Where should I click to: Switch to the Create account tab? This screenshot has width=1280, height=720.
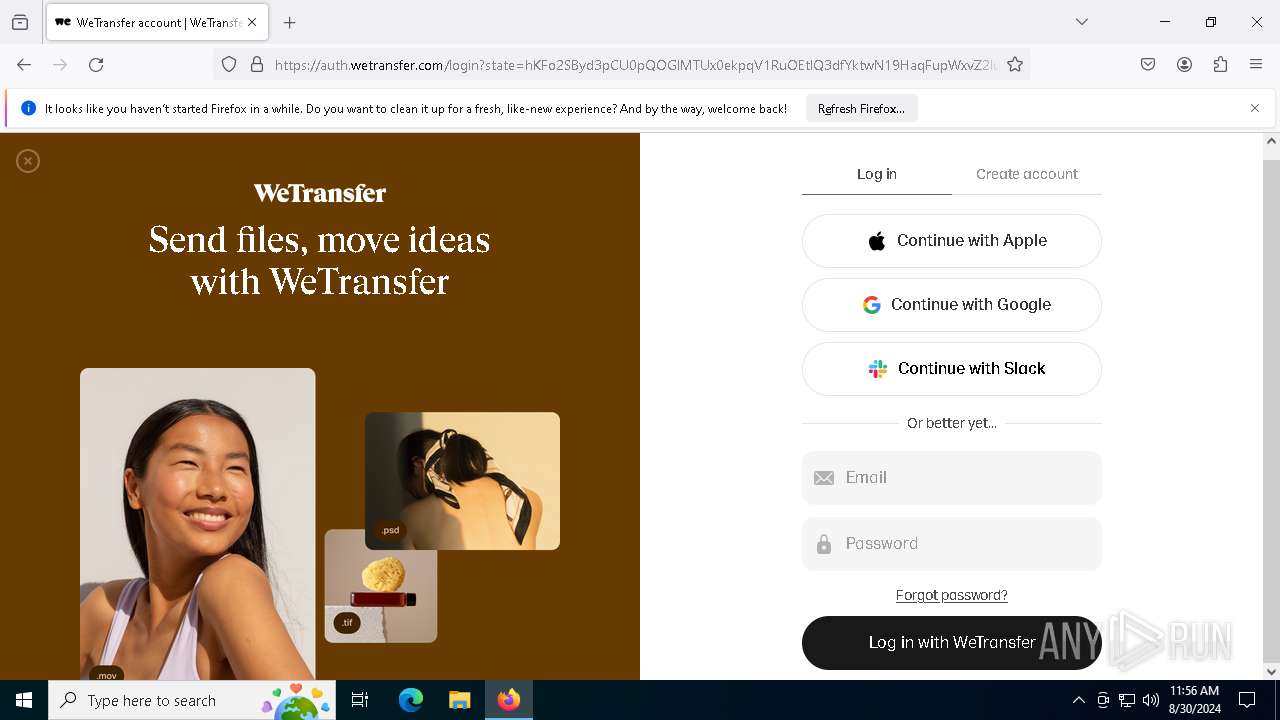(x=1027, y=174)
